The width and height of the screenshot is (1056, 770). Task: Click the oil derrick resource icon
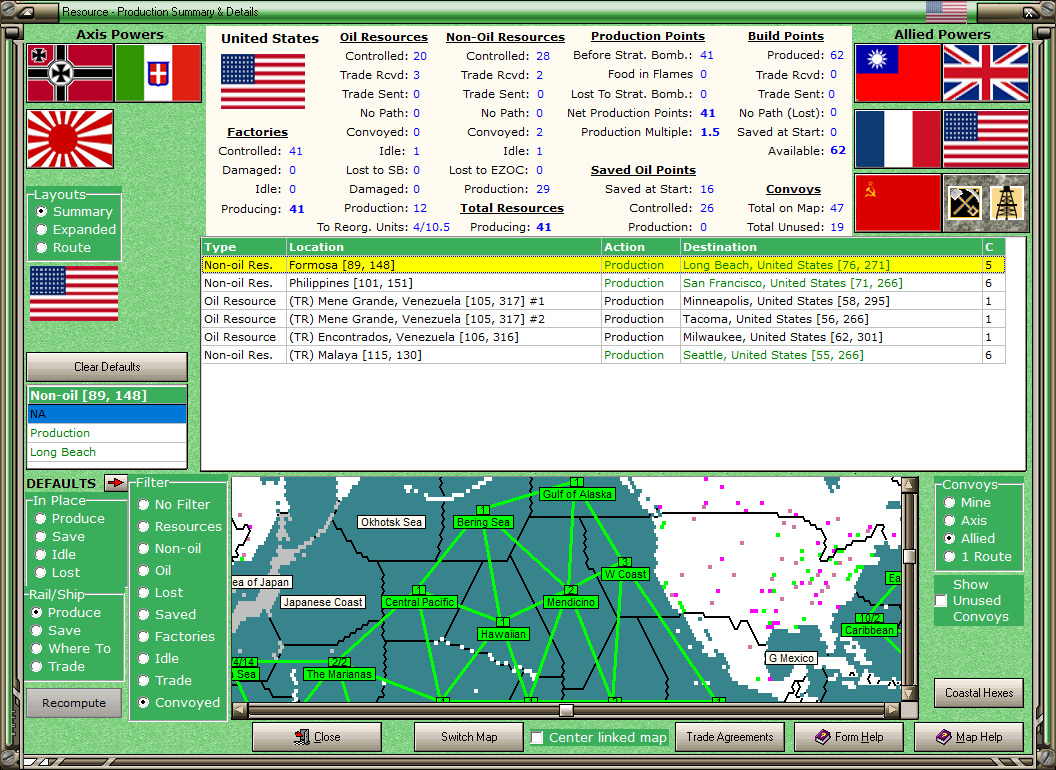coord(1007,203)
